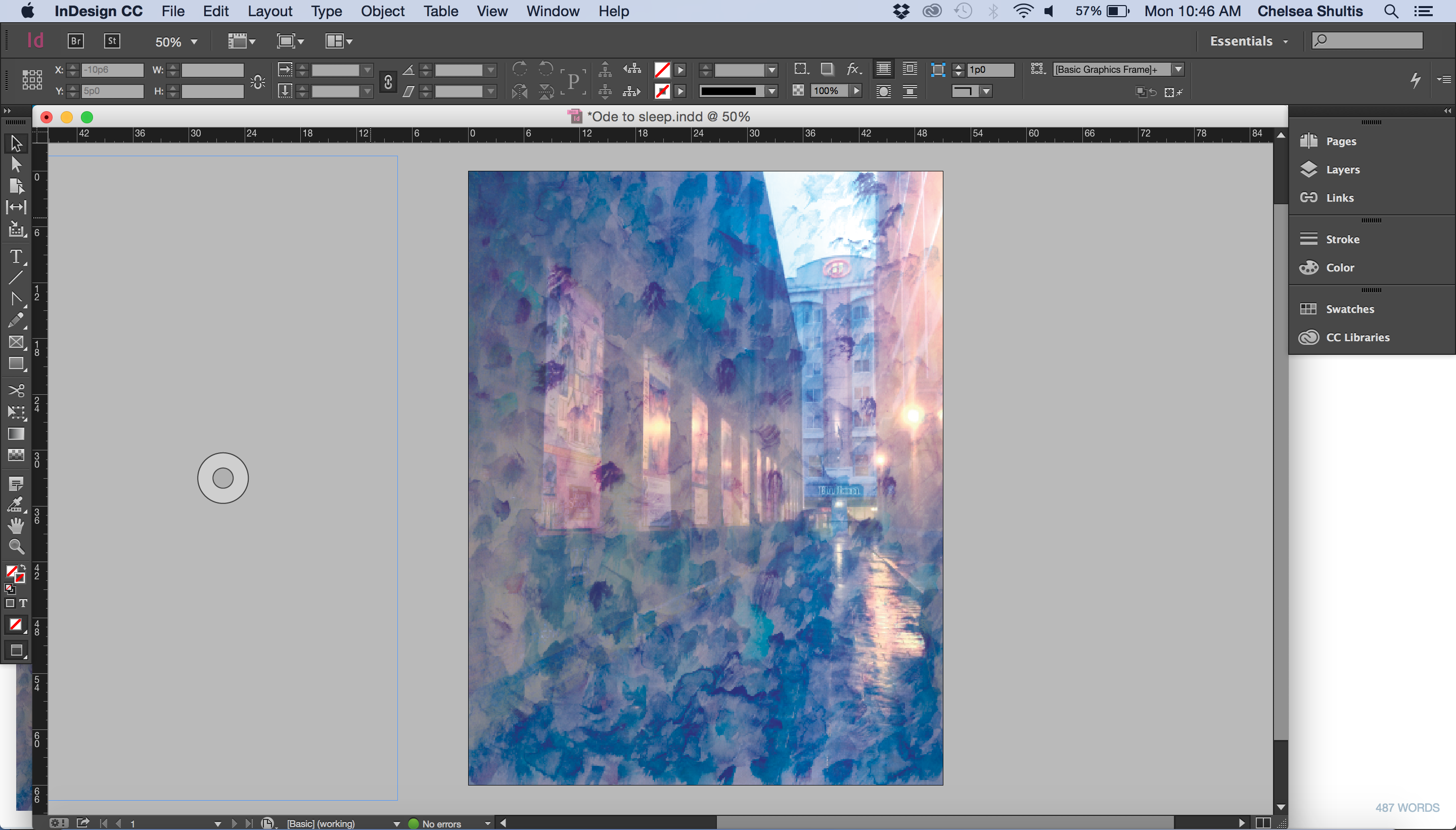Open the Basic Graphics Frame style dropdown
The height and width of the screenshot is (830, 1456).
coord(1178,70)
